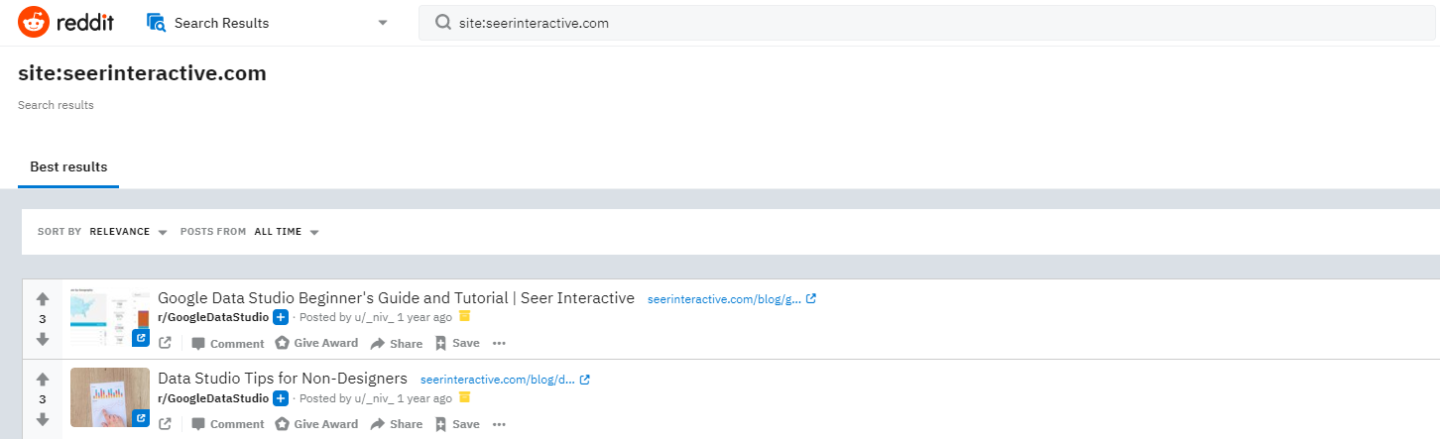Open first post's external link arrow icon in action row
This screenshot has width=1440, height=439.
(165, 343)
